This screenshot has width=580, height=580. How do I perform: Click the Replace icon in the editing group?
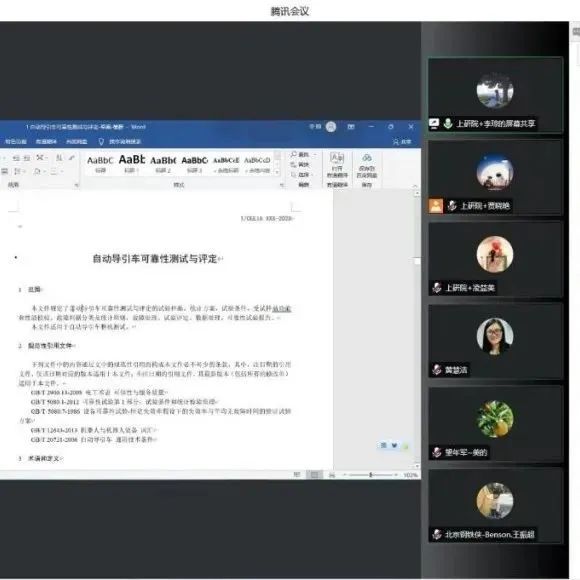(294, 164)
